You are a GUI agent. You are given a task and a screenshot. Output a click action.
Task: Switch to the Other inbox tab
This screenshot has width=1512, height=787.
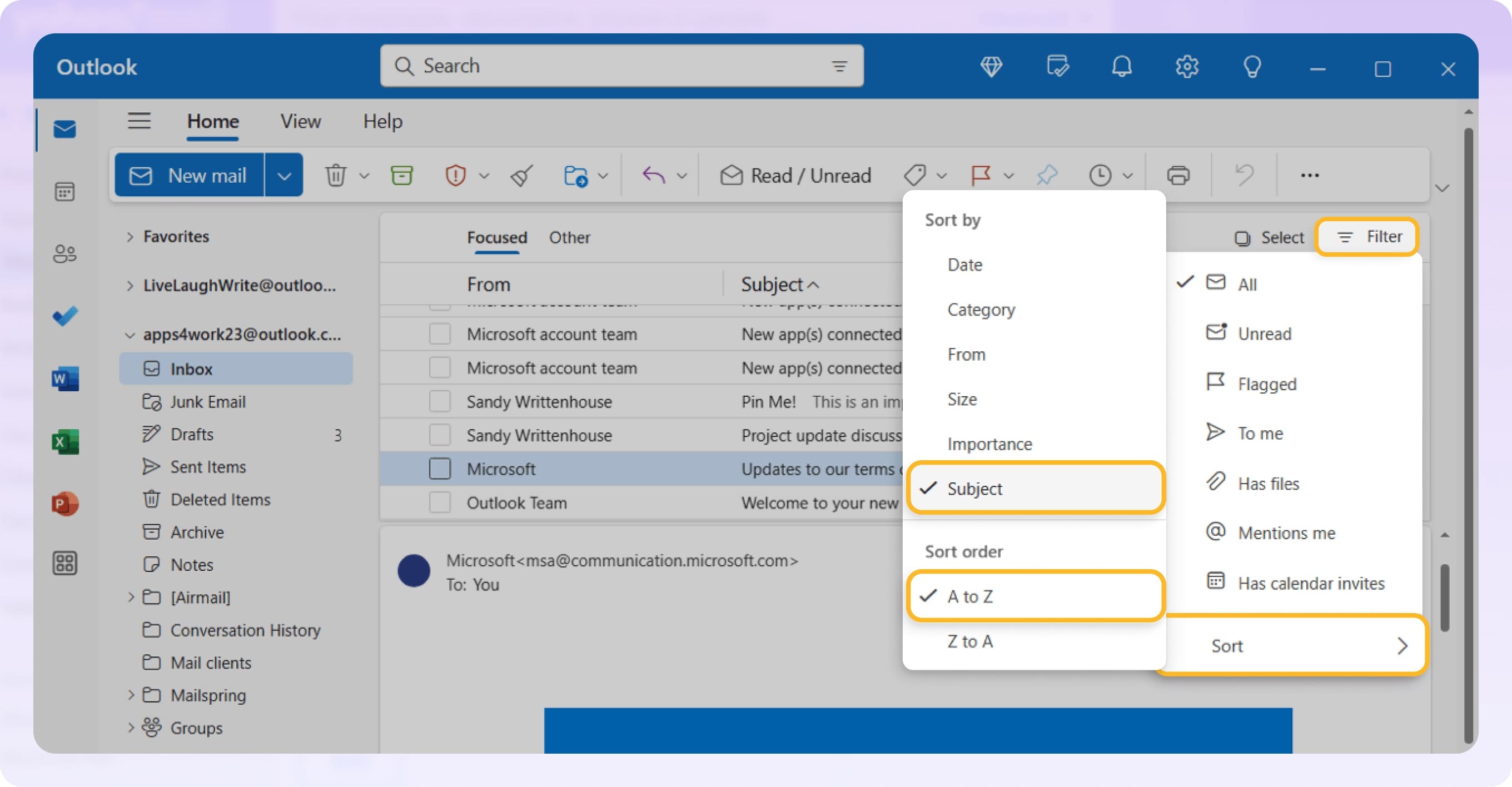click(569, 238)
